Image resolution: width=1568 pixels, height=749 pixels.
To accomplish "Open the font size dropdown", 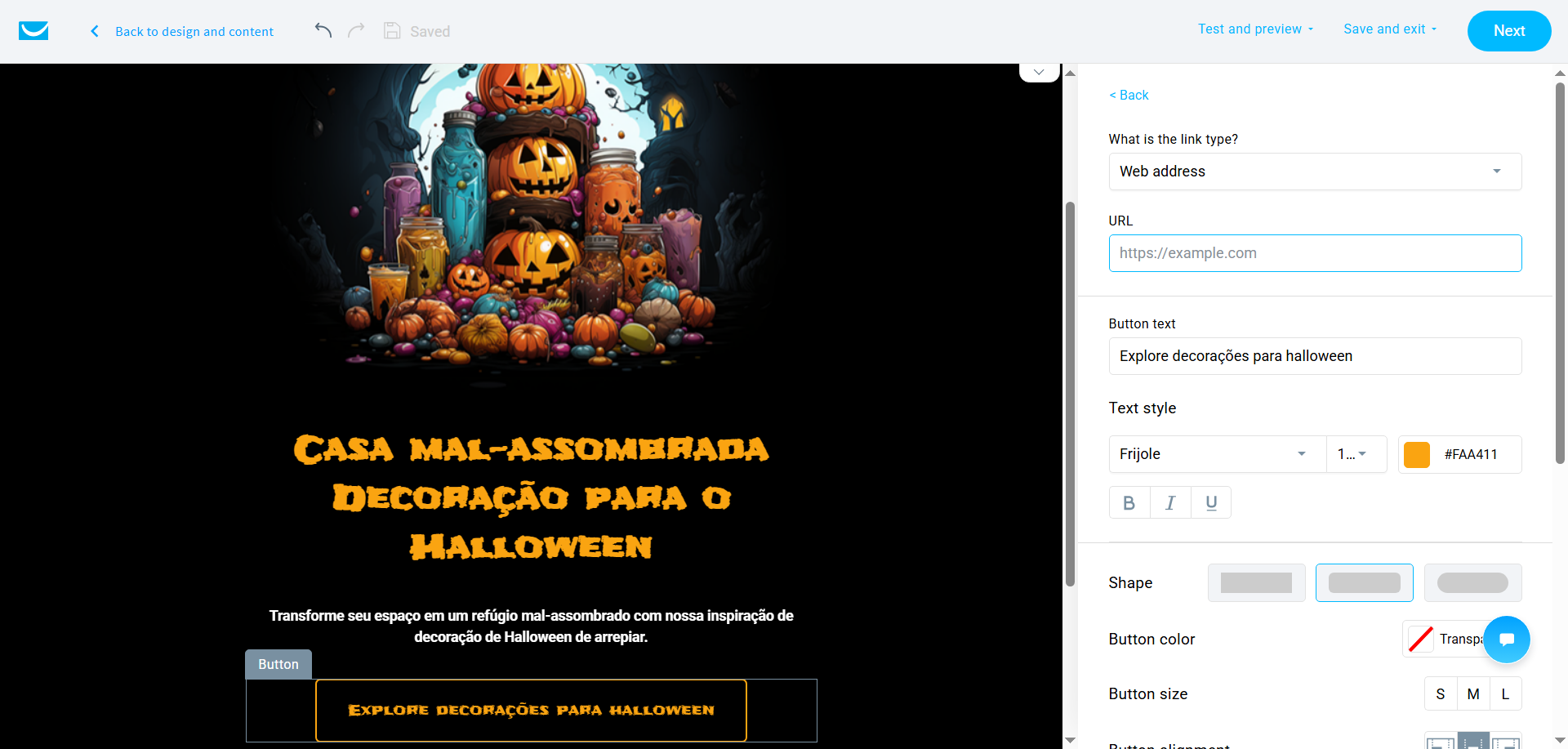I will (x=1355, y=454).
